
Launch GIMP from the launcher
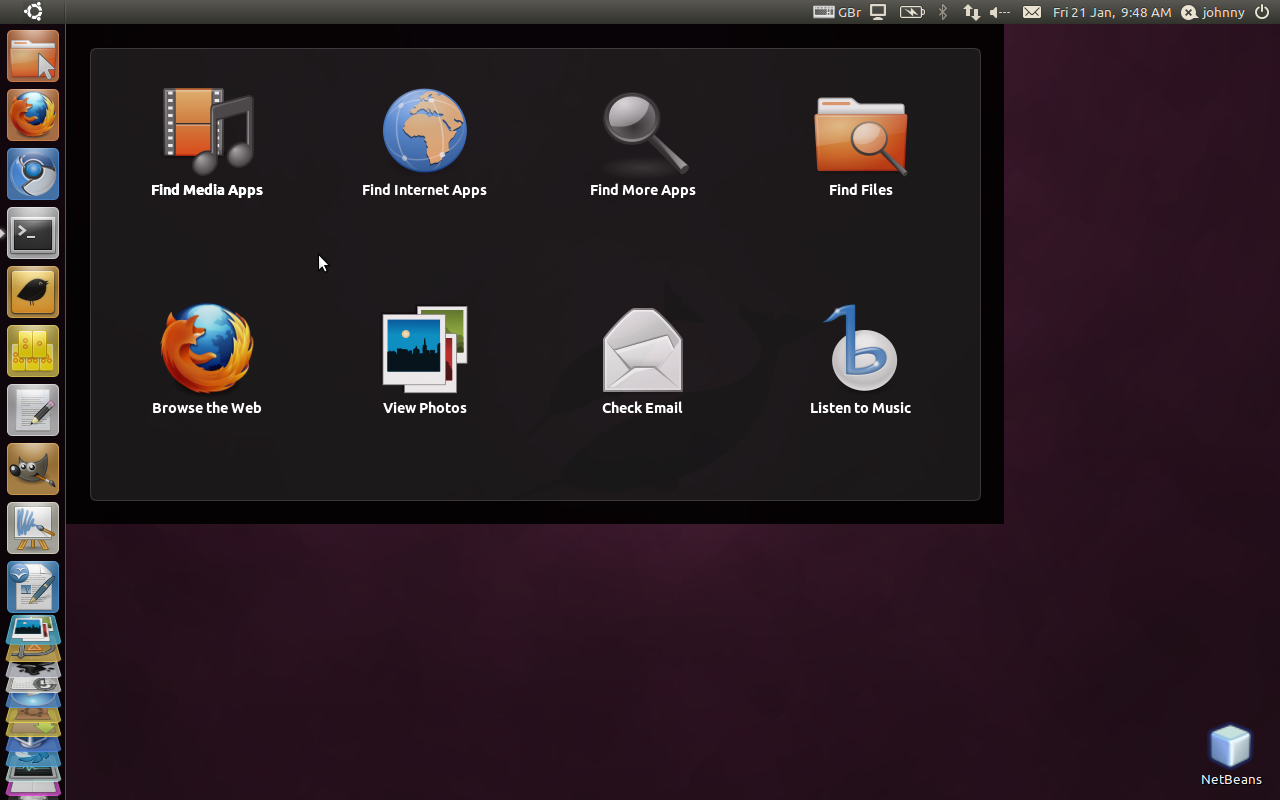click(33, 469)
